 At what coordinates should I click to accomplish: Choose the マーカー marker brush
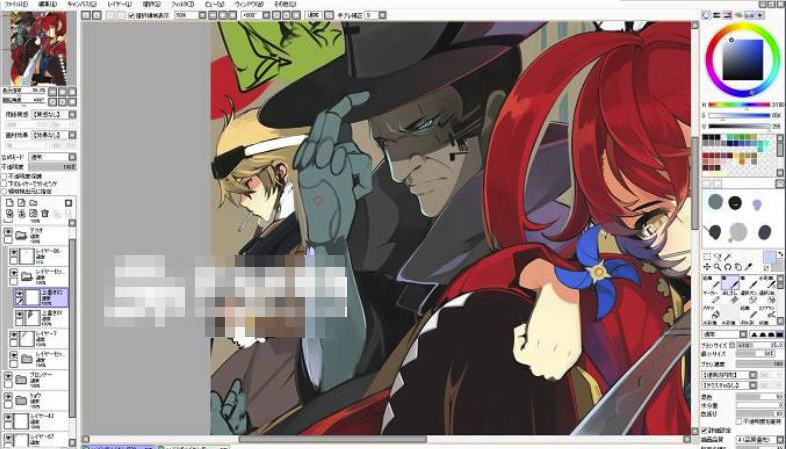tap(710, 296)
